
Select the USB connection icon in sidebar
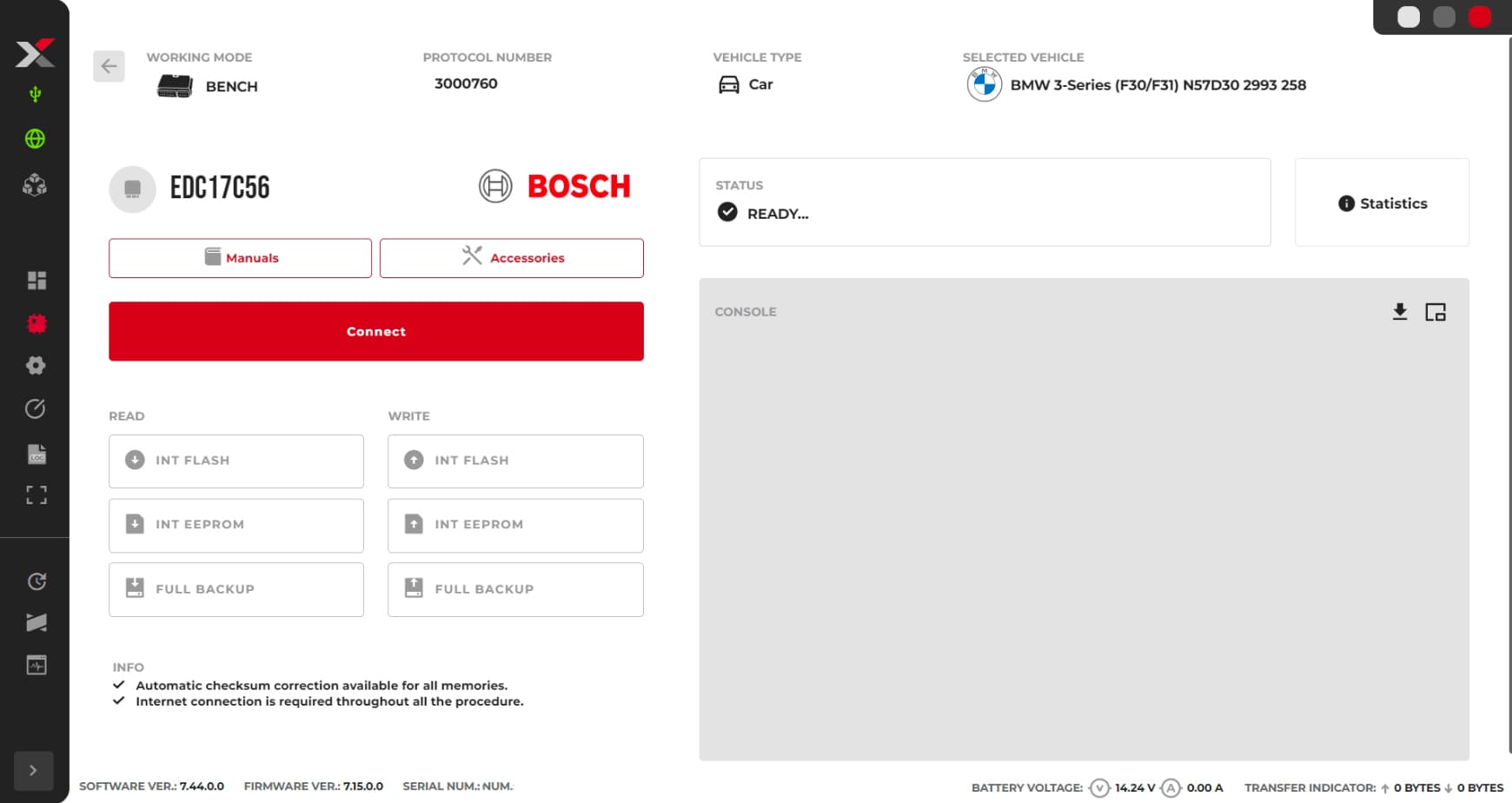pyautogui.click(x=35, y=92)
